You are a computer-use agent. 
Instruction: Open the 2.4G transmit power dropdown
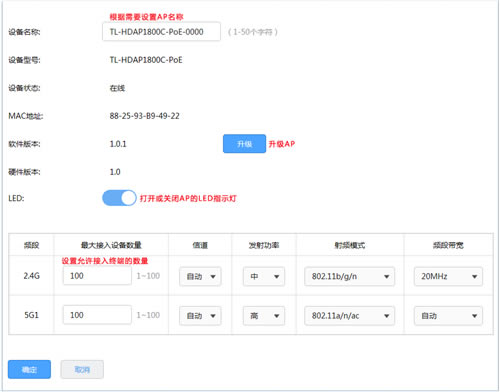[x=264, y=276]
